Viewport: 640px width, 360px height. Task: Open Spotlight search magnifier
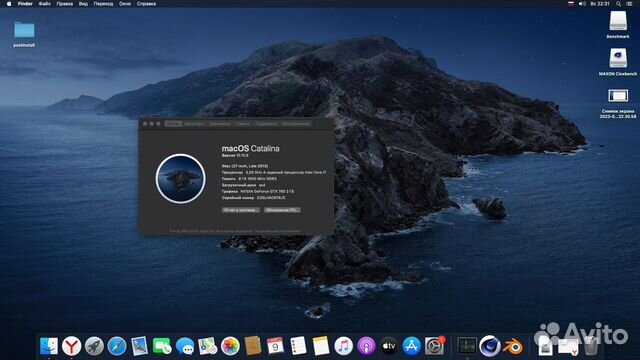[x=618, y=4]
